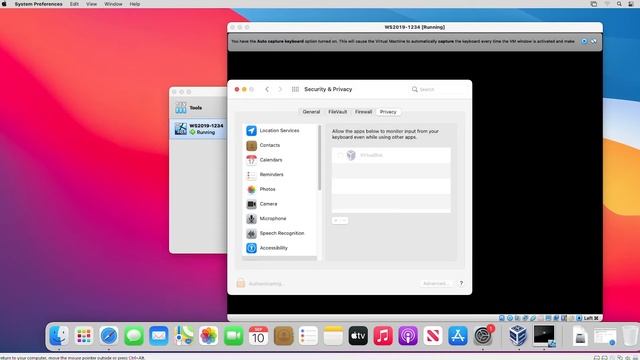
Task: Click the lock icon to authenticate
Action: [x=241, y=283]
